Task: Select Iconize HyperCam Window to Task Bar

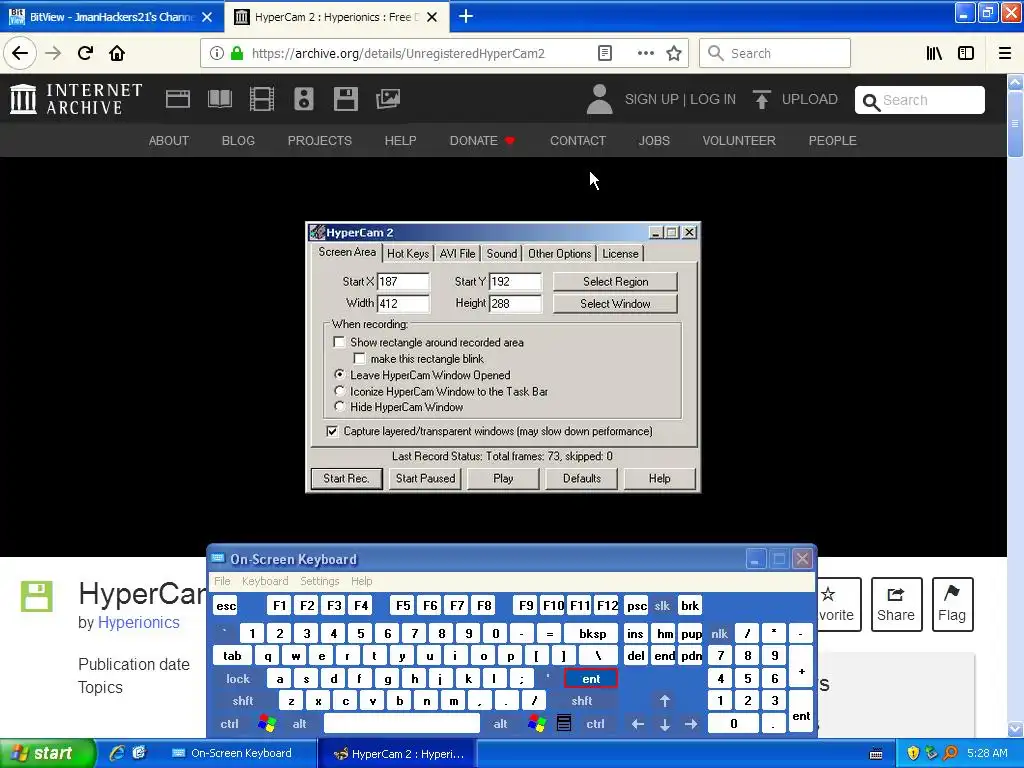Action: (x=339, y=391)
